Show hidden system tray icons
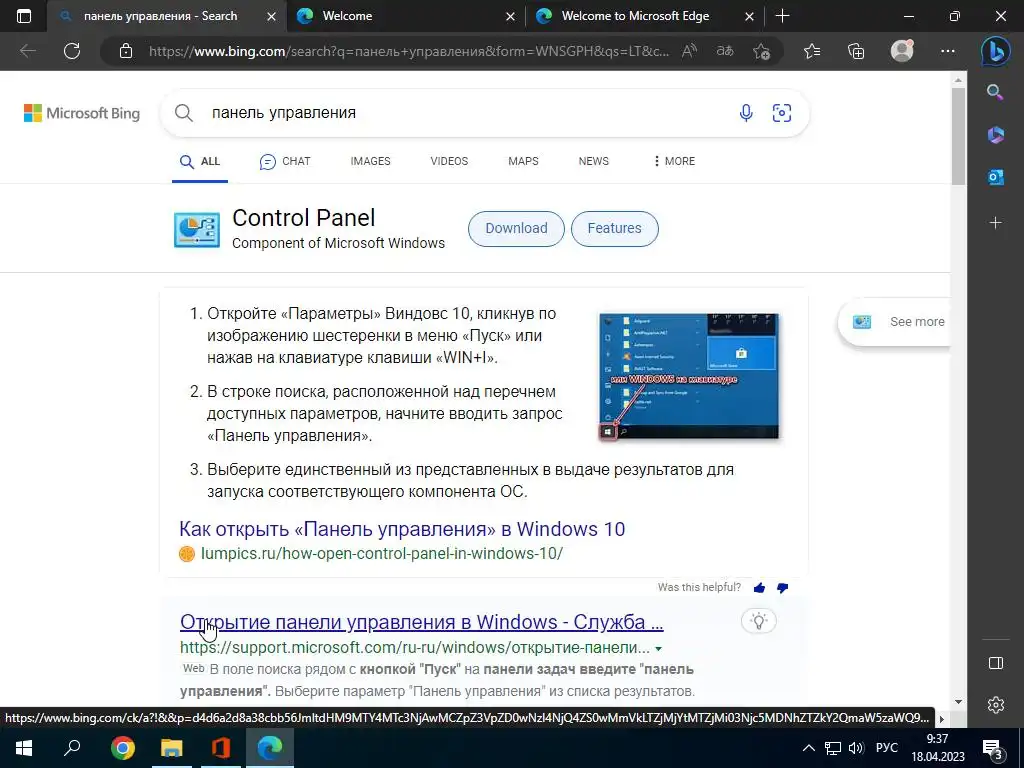This screenshot has height=768, width=1024. click(x=808, y=748)
